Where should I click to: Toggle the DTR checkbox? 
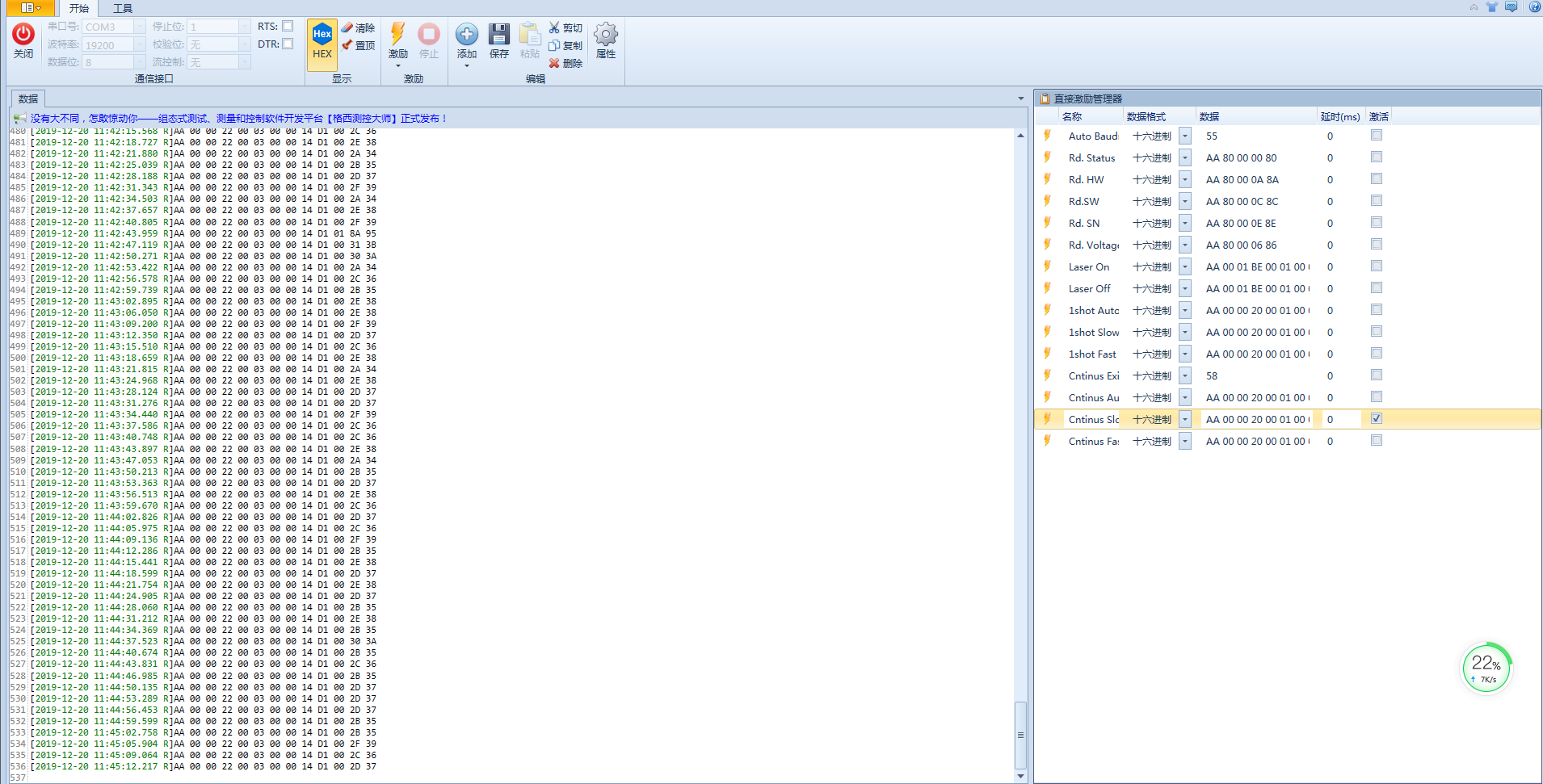(x=288, y=44)
